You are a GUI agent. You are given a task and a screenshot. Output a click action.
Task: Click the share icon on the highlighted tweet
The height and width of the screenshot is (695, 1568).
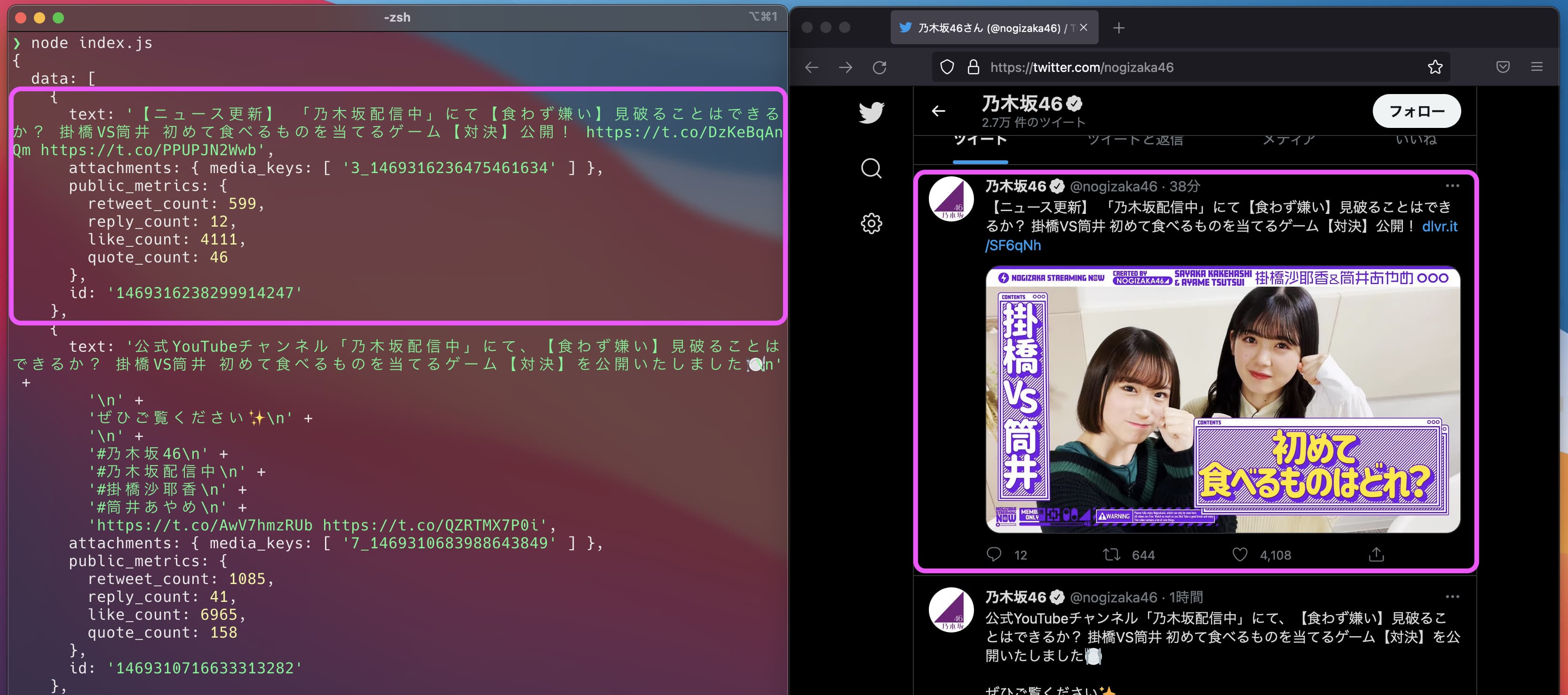(1376, 554)
